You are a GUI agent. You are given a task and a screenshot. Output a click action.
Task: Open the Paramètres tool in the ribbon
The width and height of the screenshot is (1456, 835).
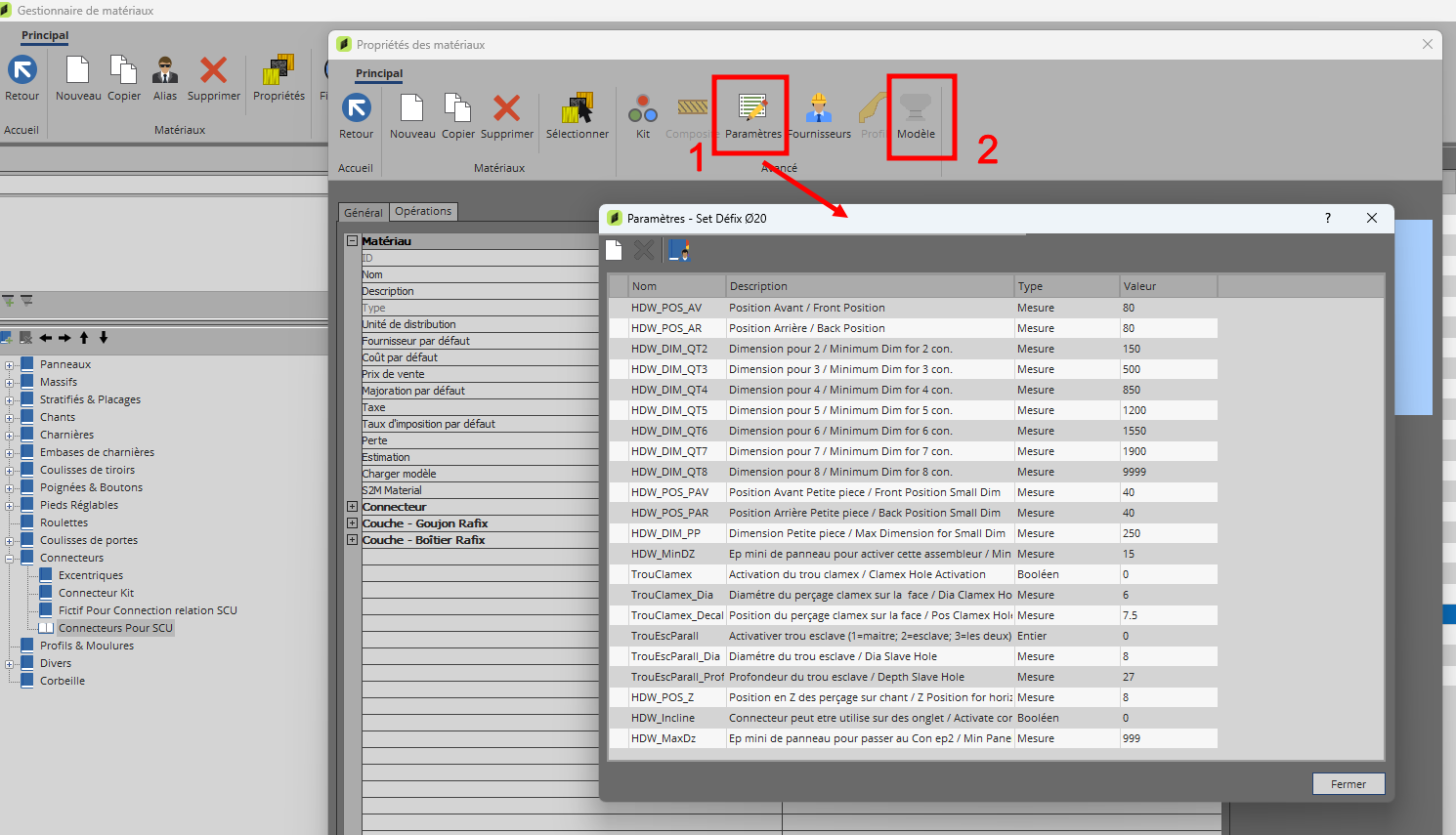click(752, 117)
